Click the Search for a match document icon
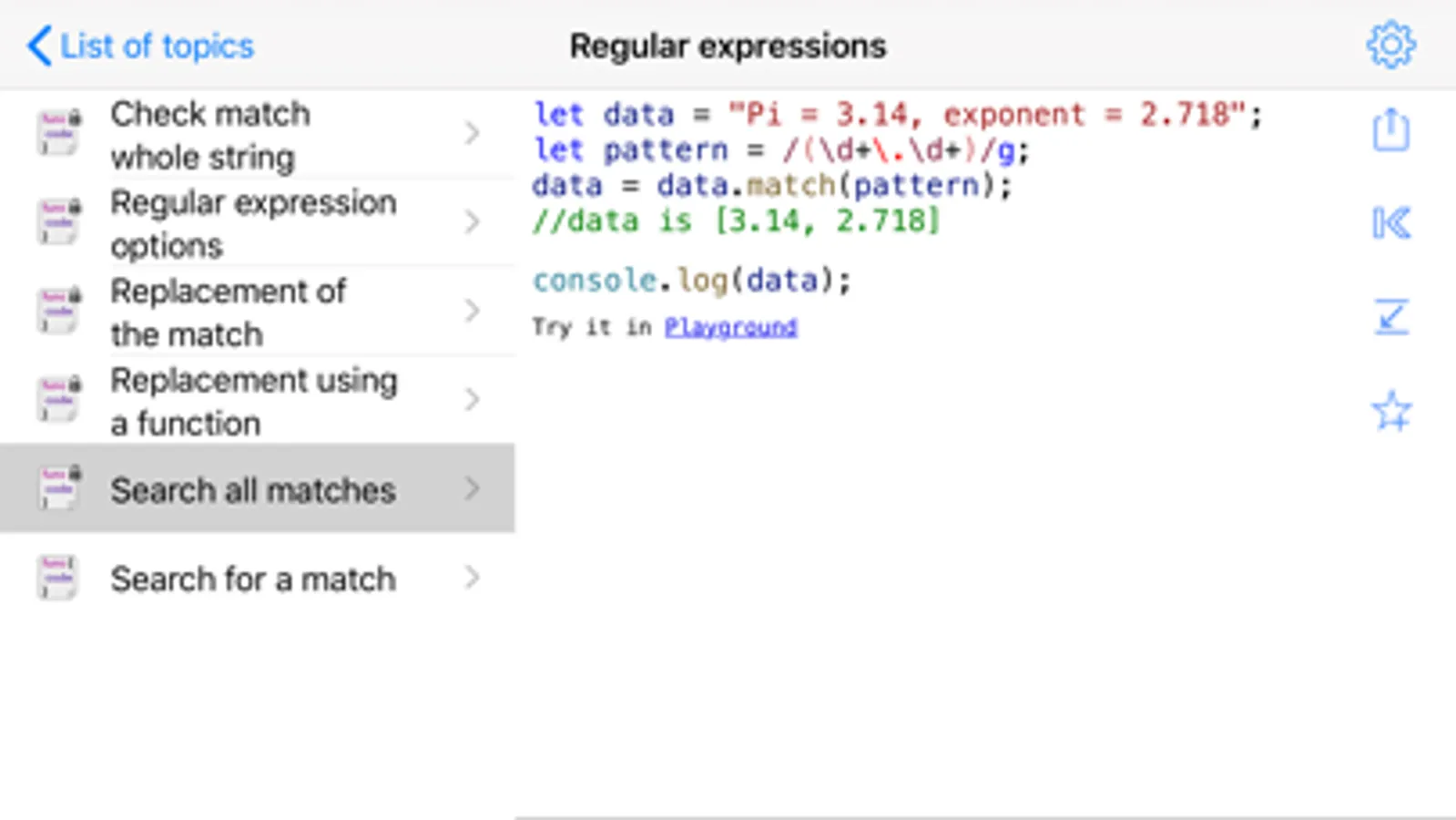Viewport: 1456px width, 820px height. point(59,578)
